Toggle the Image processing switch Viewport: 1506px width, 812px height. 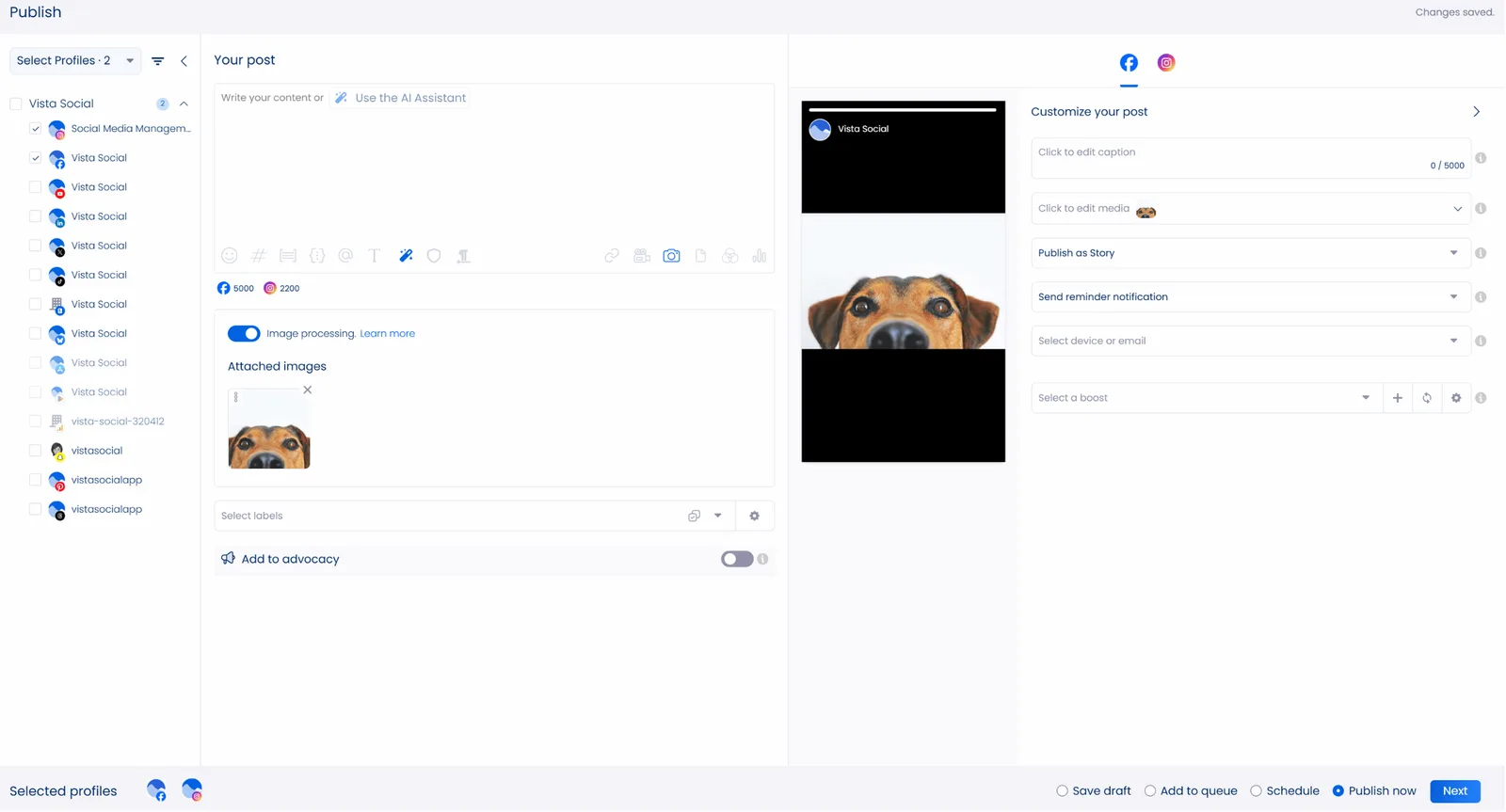244,334
